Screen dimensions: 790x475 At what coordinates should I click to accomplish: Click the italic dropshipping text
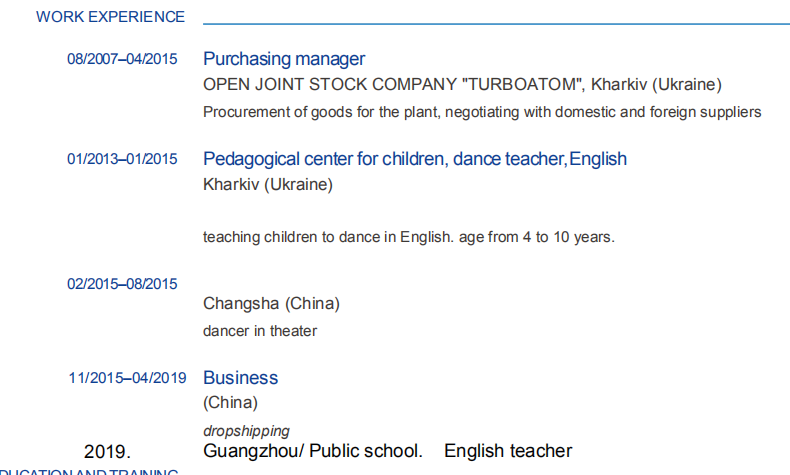pos(246,431)
